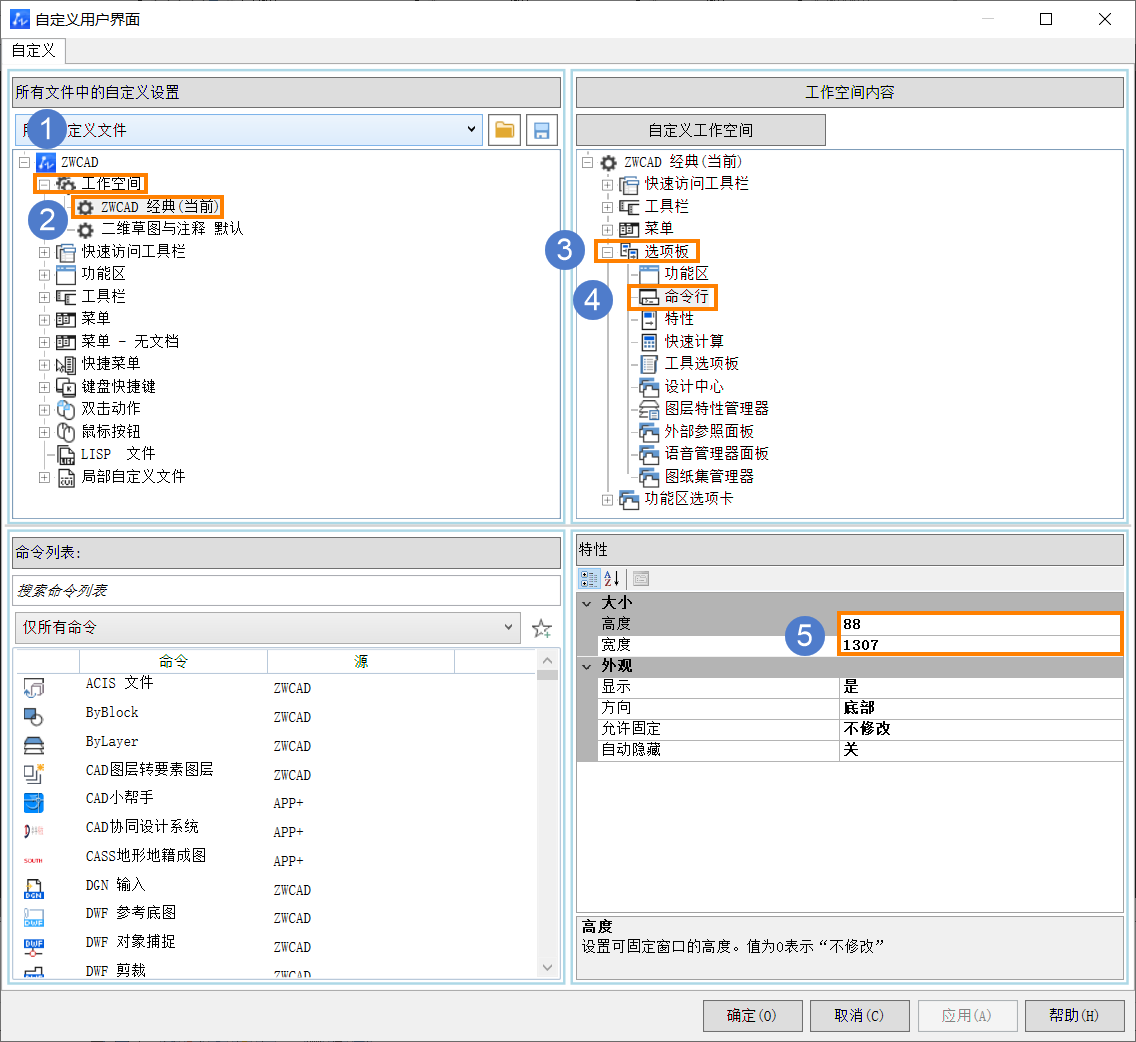Image resolution: width=1136 pixels, height=1042 pixels.
Task: Click the 方向 property value 底部
Action: [981, 708]
